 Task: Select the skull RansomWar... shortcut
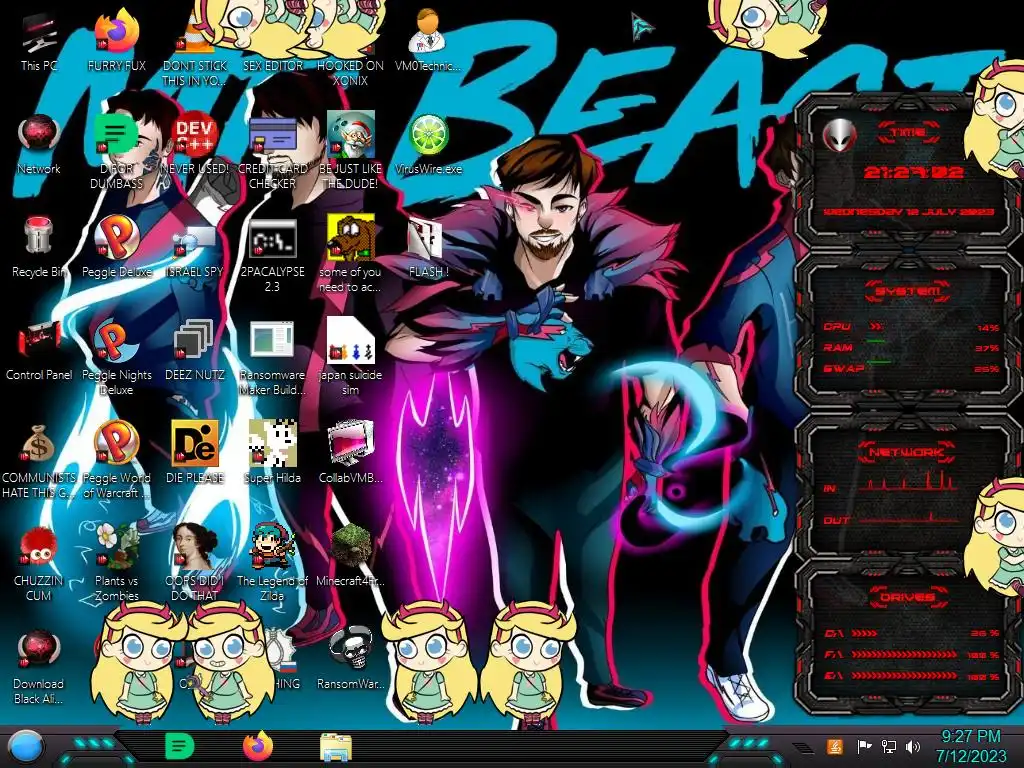[x=351, y=659]
